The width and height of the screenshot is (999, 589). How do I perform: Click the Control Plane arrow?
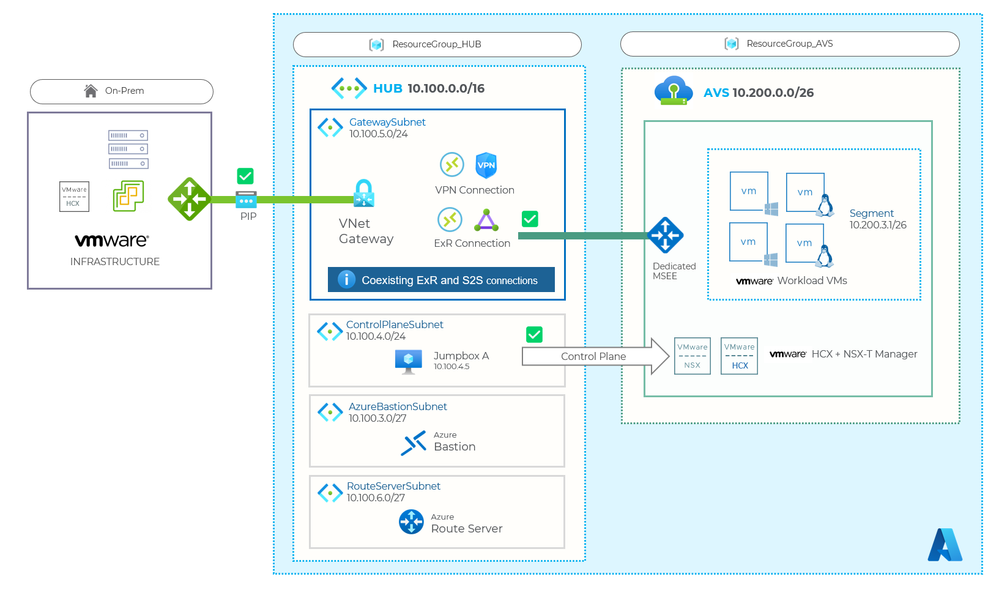pos(596,356)
